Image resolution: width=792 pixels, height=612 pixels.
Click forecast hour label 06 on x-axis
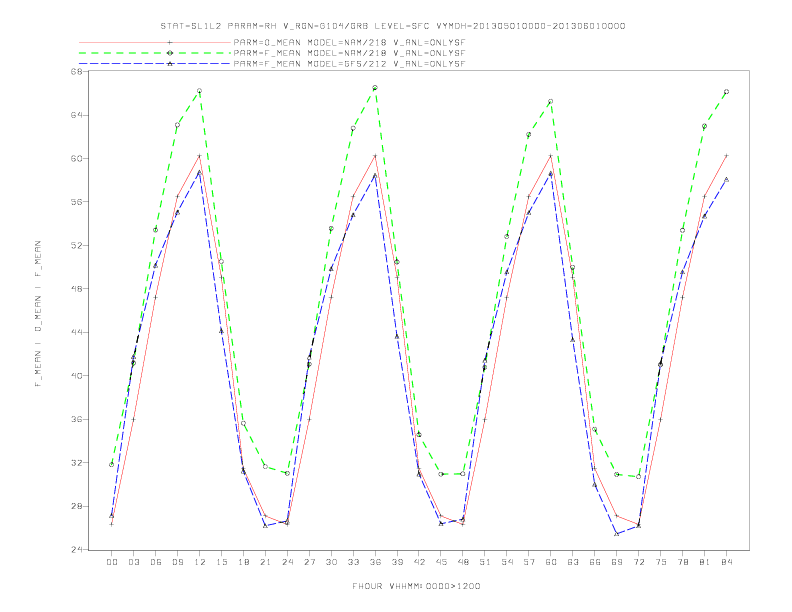coord(156,562)
